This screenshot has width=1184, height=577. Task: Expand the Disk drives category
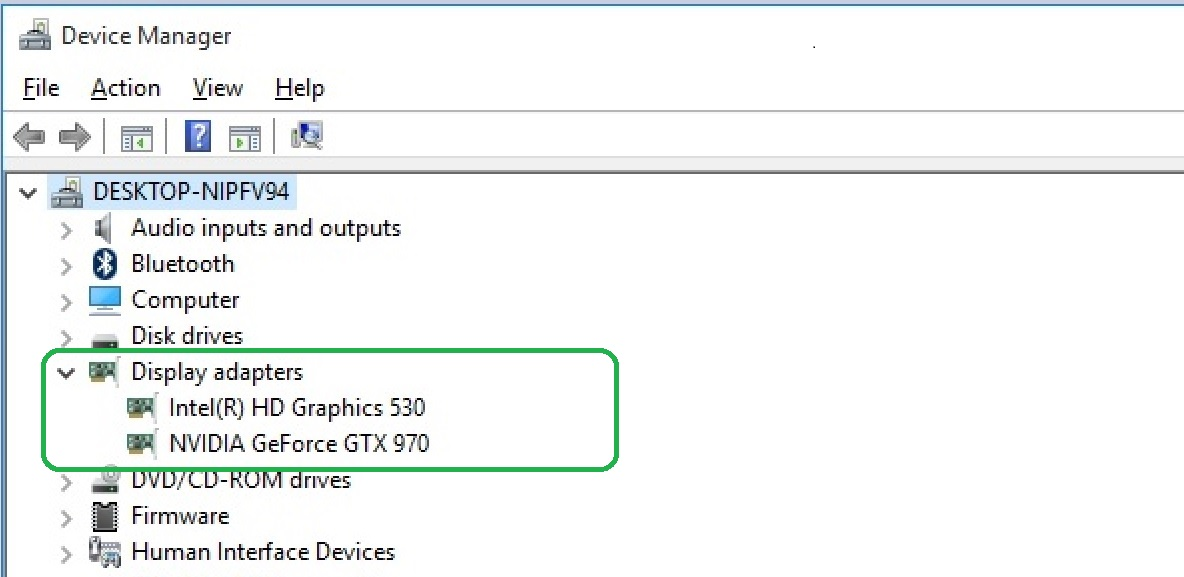(66, 337)
